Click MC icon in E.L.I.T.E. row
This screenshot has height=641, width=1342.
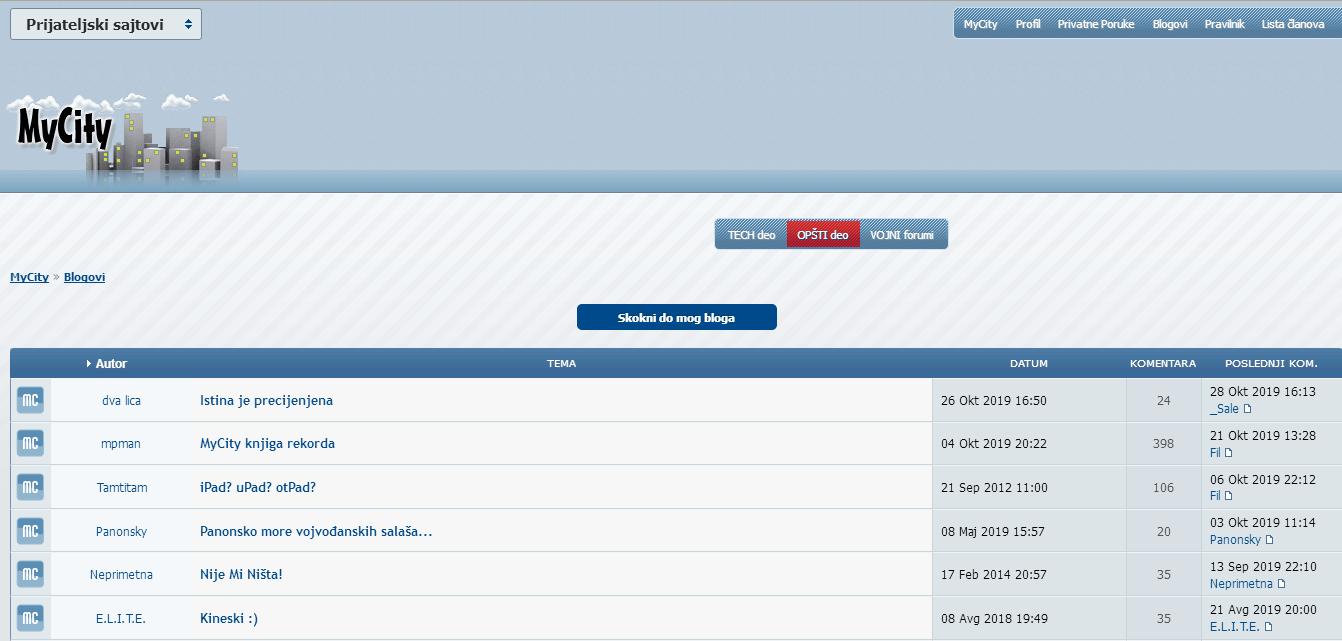(x=30, y=618)
